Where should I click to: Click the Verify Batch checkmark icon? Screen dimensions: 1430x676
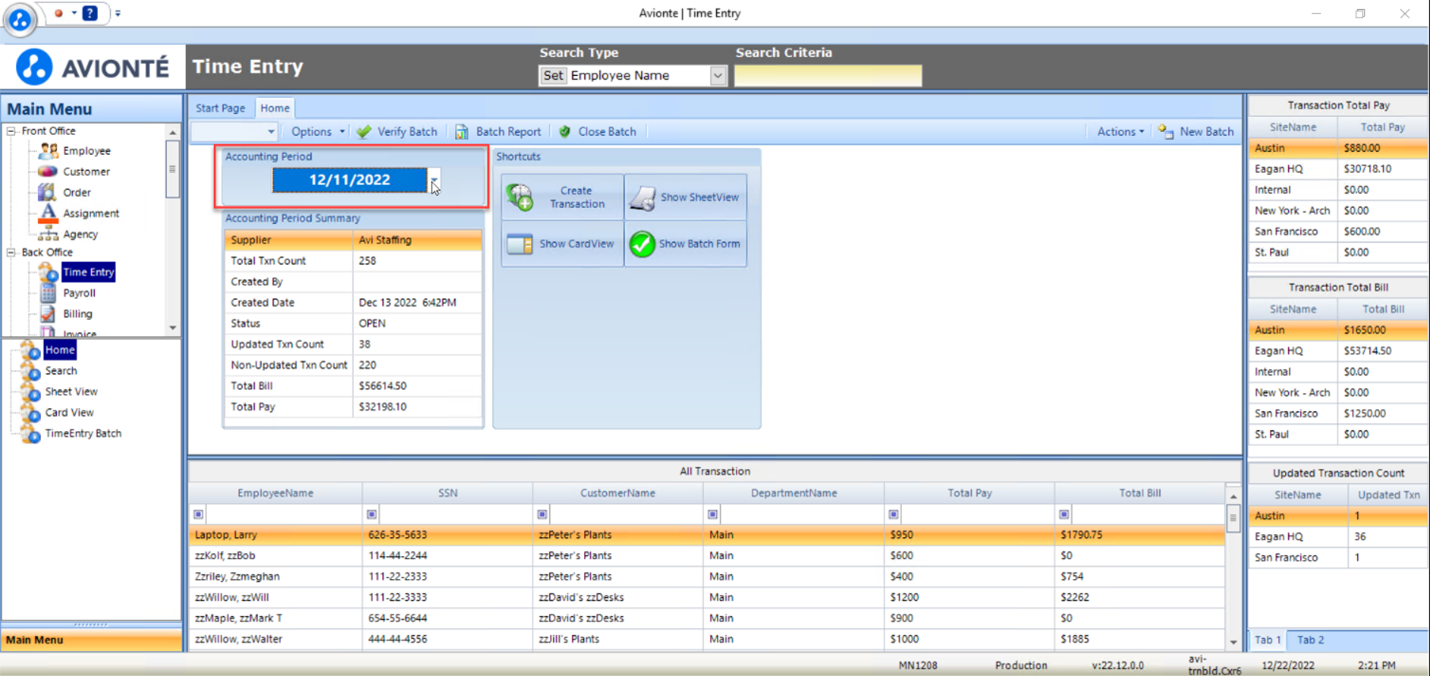(x=364, y=132)
